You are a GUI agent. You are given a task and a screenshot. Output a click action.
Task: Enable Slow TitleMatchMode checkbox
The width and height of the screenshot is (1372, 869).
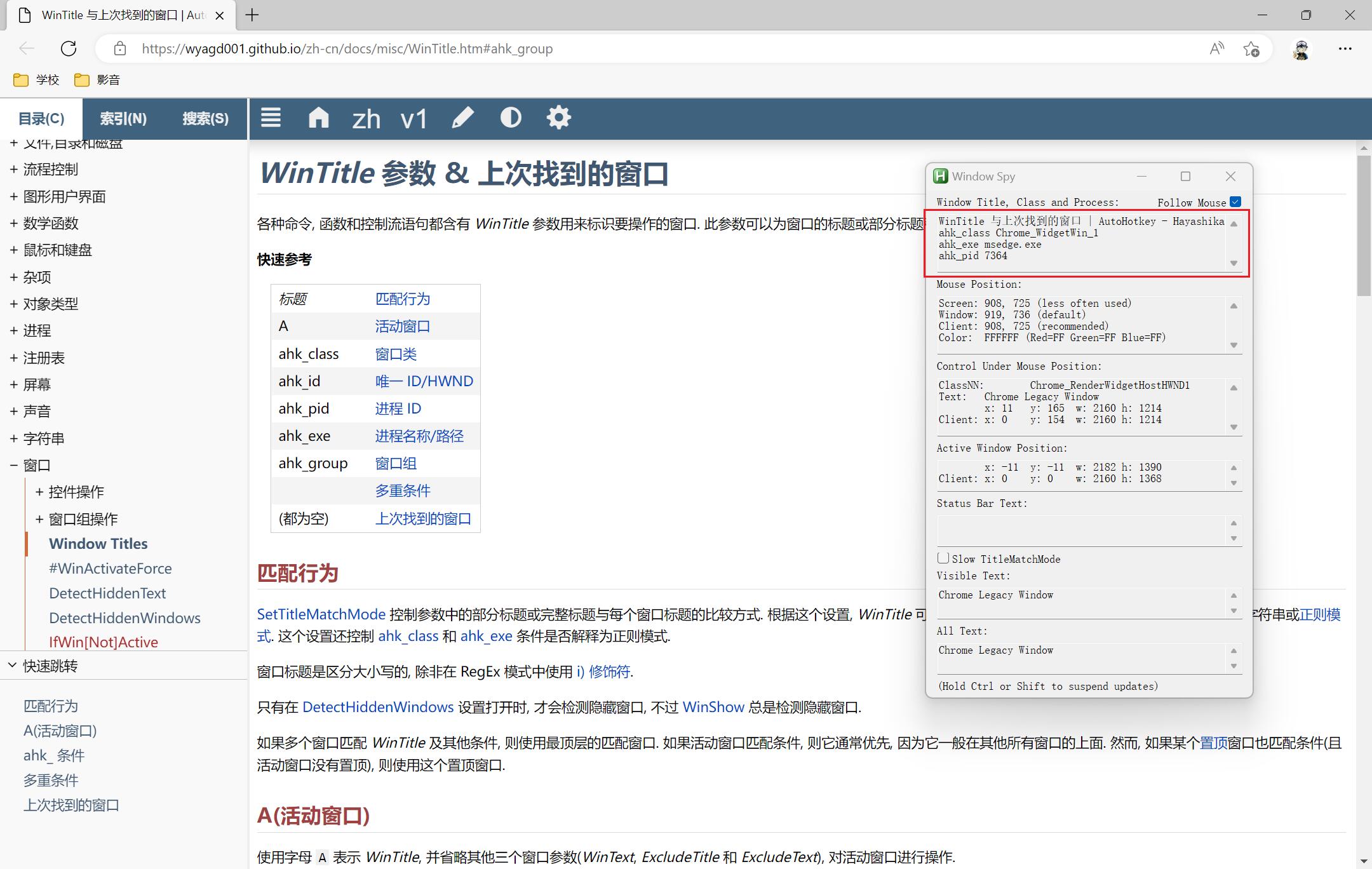[943, 558]
